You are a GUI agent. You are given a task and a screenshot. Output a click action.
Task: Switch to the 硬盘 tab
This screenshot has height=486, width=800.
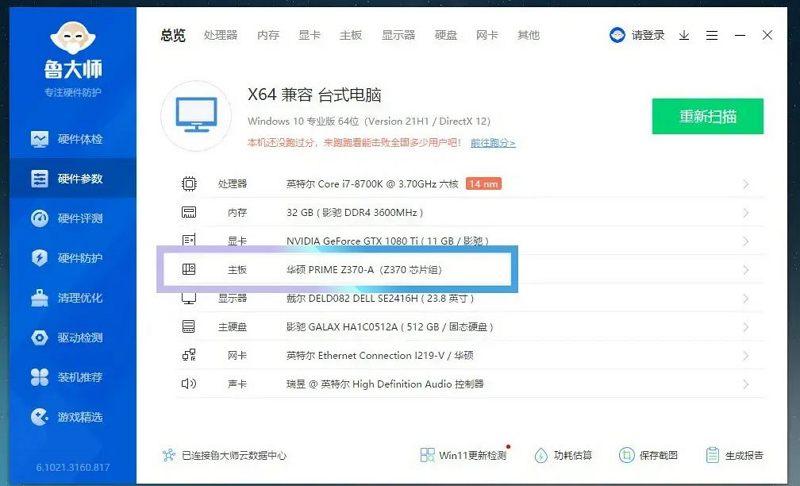[x=445, y=35]
